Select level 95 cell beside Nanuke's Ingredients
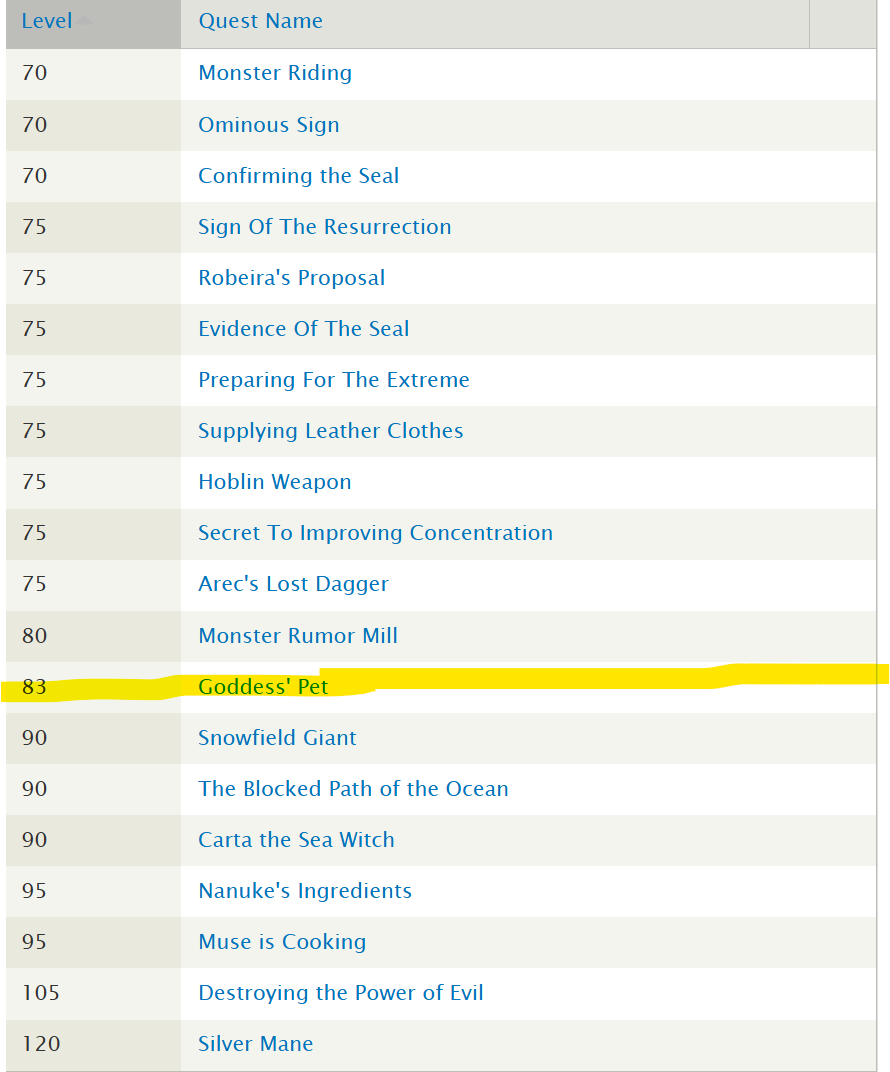Viewport: 890px width, 1072px height. pos(93,891)
